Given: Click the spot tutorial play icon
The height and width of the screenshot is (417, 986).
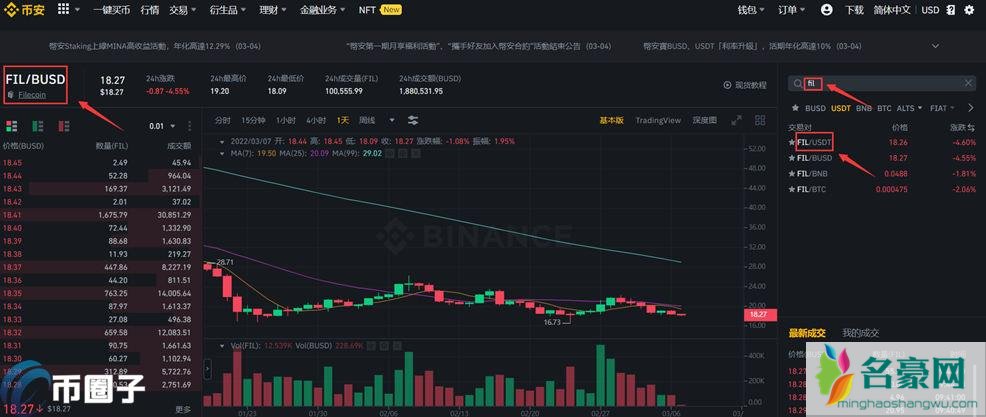Looking at the screenshot, I should click(728, 84).
